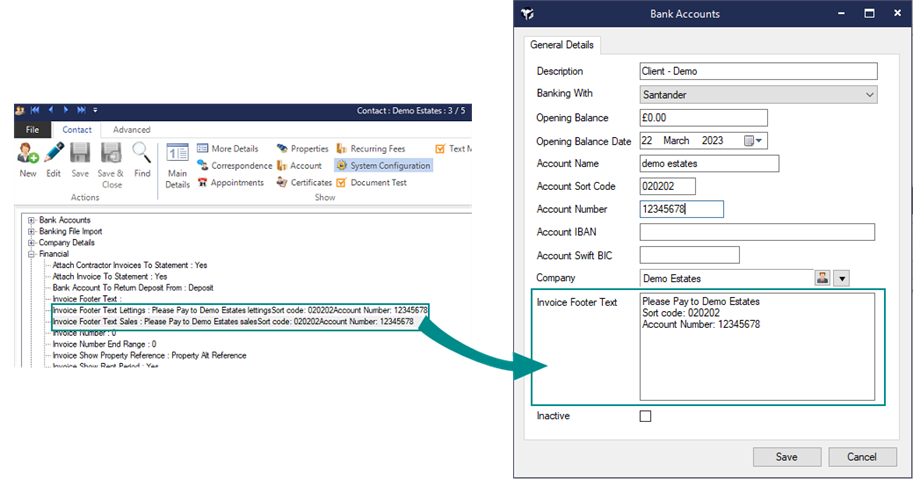Screen dimensions: 913x479
Task: Collapse the Financial tree node
Action: [32, 254]
